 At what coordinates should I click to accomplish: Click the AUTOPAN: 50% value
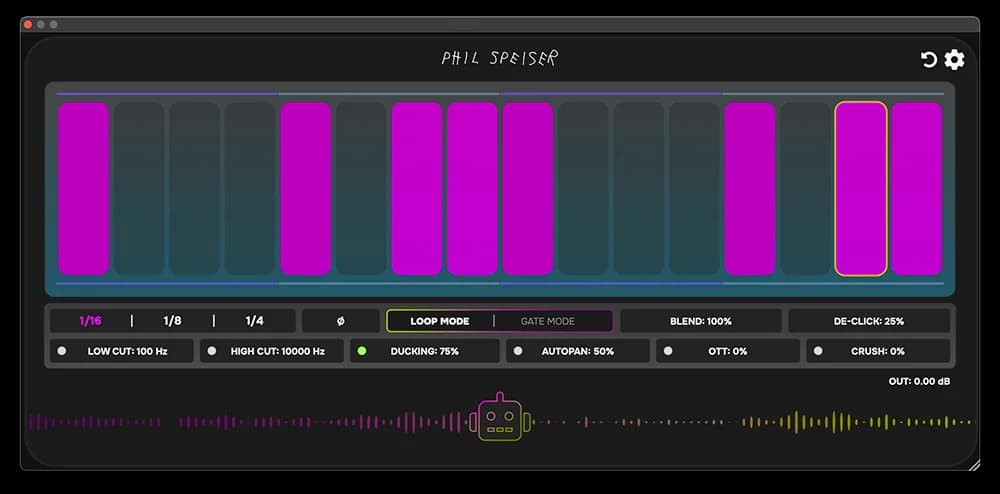[578, 351]
